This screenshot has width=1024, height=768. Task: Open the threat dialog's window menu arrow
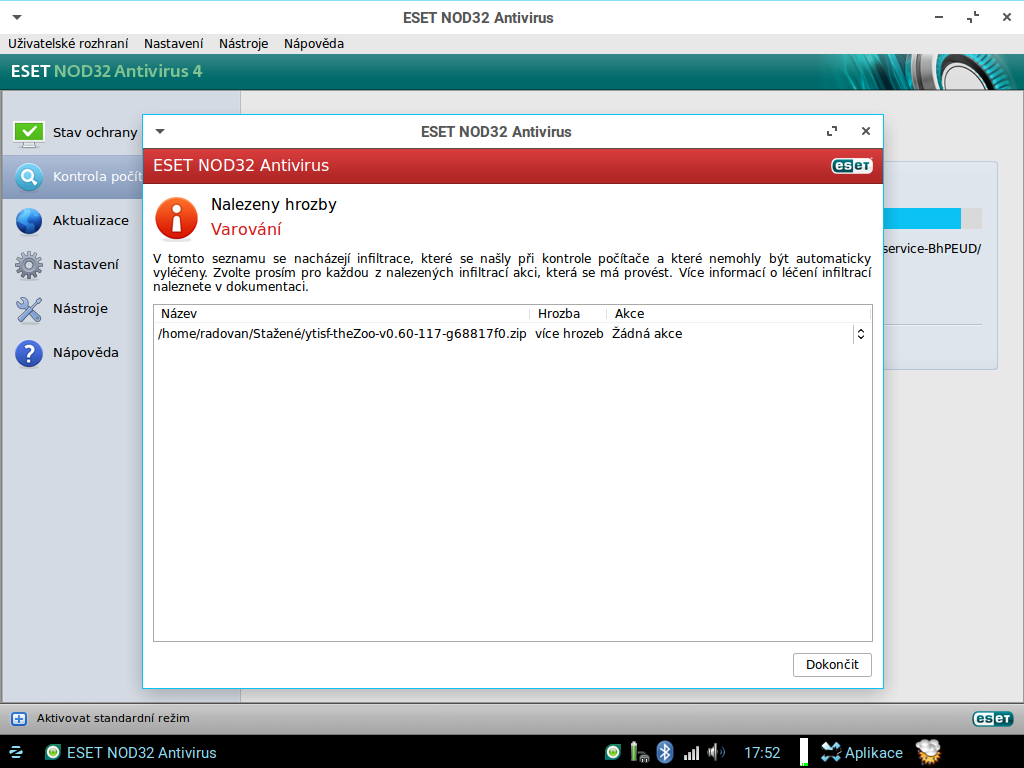coord(160,131)
